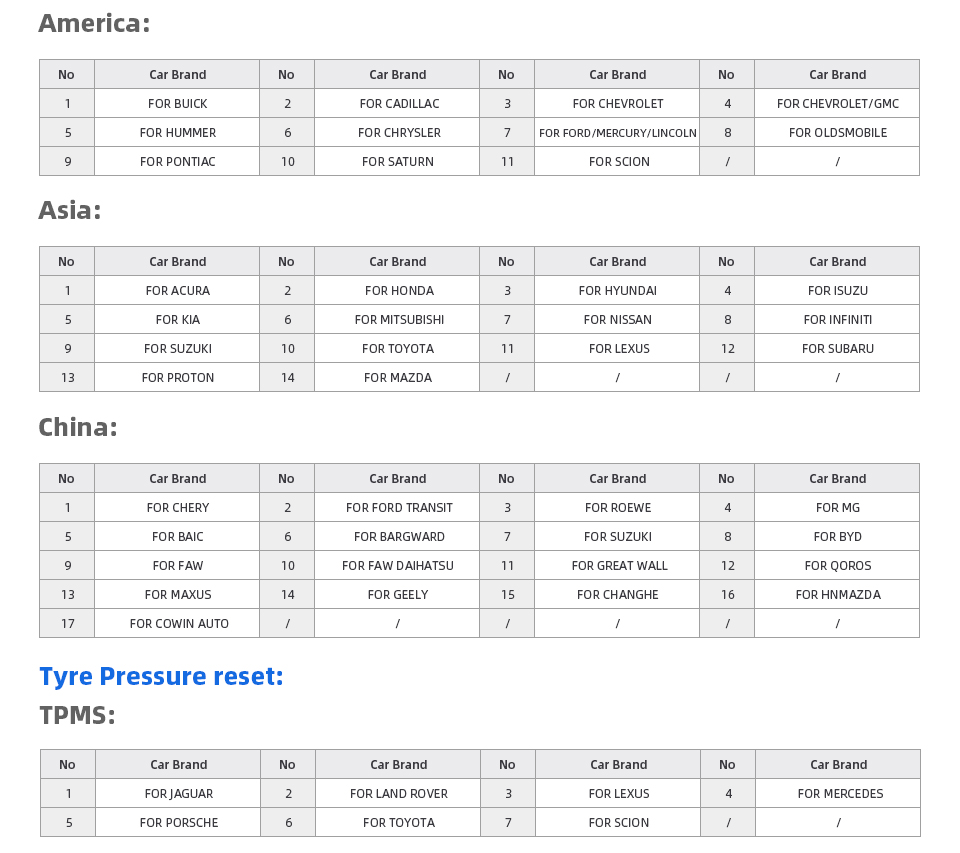The height and width of the screenshot is (853, 960).
Task: Click the China section heading
Action: (x=78, y=427)
